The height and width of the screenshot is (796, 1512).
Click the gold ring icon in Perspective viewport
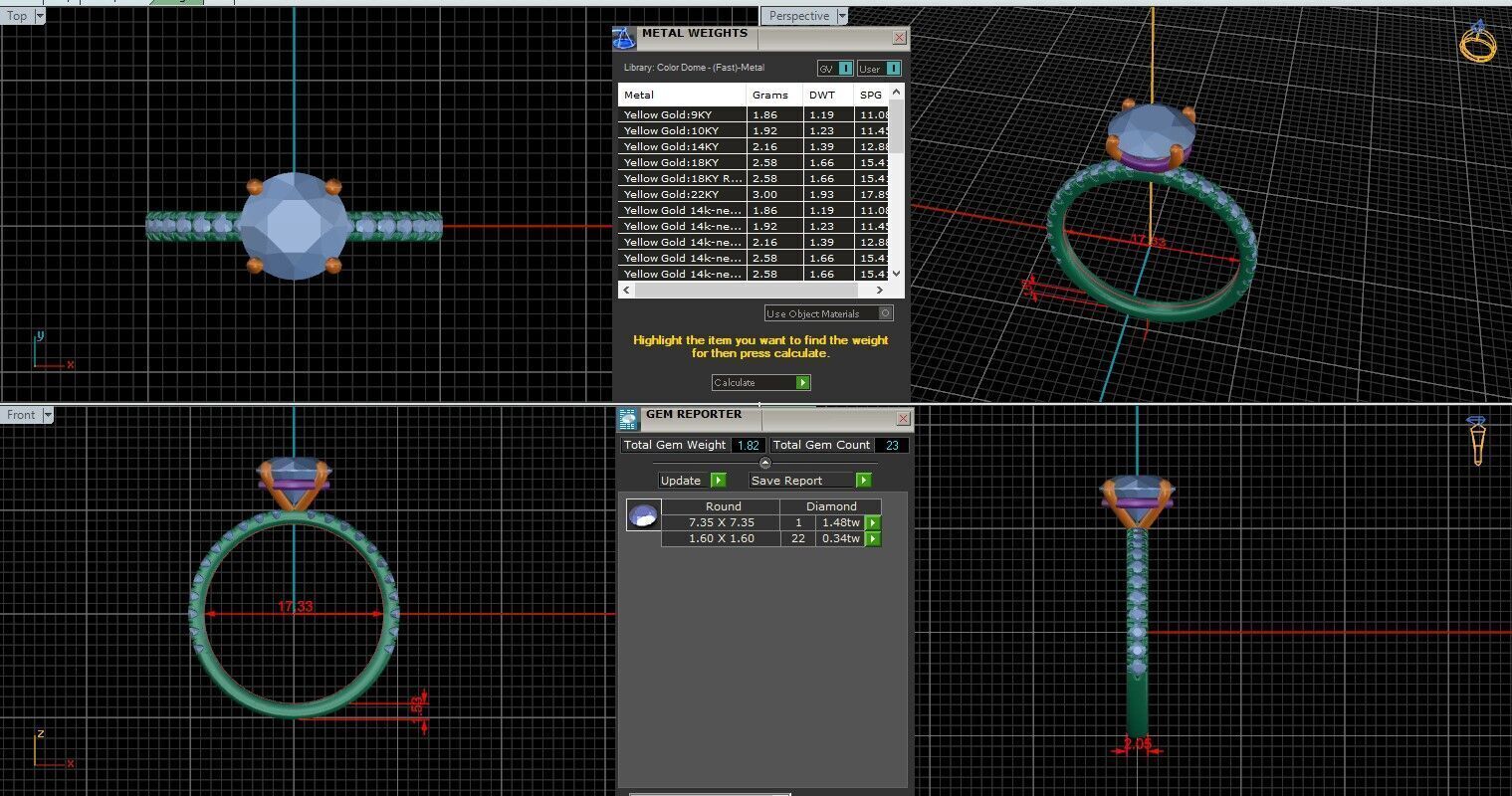(x=1477, y=44)
